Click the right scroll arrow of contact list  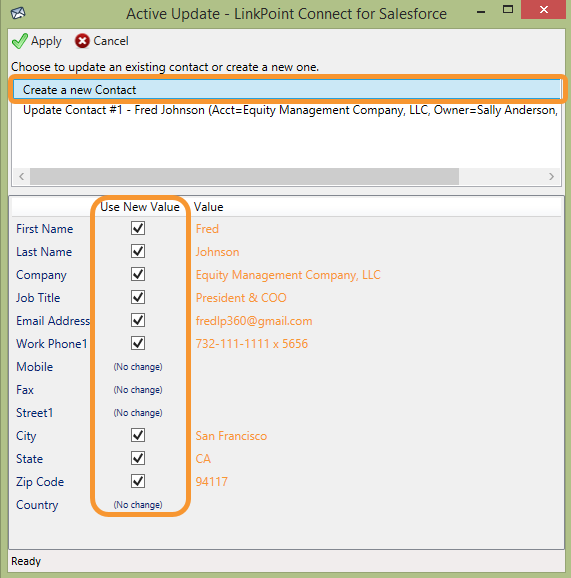tap(551, 177)
